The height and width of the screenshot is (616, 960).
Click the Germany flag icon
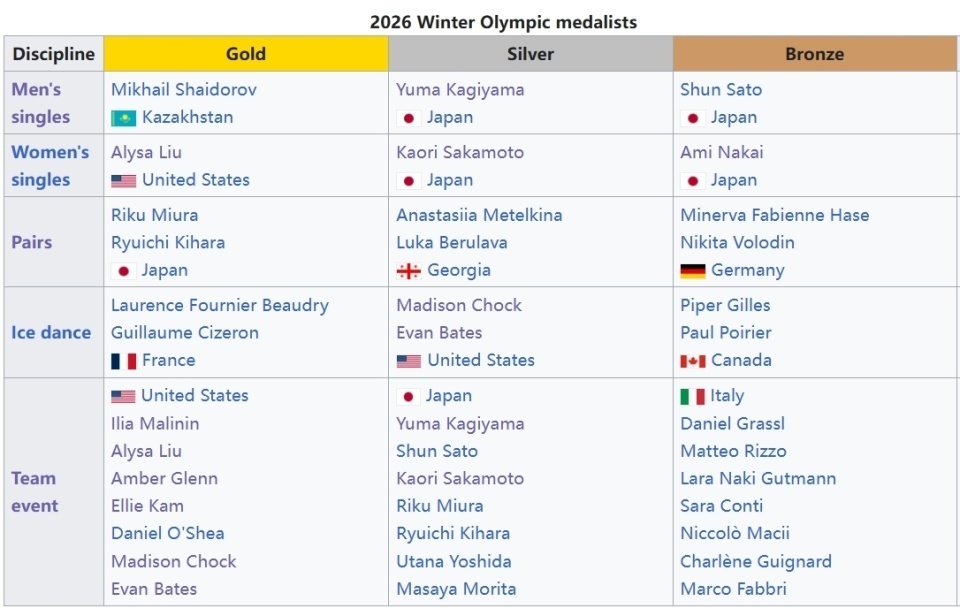pyautogui.click(x=693, y=271)
